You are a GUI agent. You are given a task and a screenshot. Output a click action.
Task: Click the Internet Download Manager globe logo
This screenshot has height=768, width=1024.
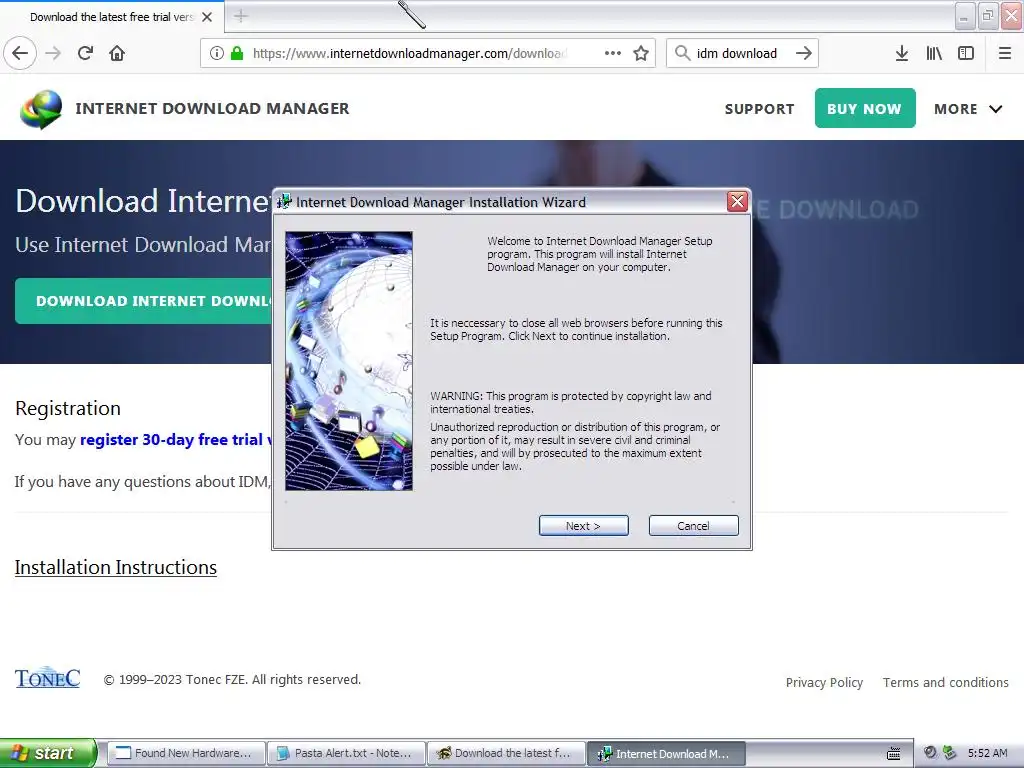pyautogui.click(x=41, y=109)
